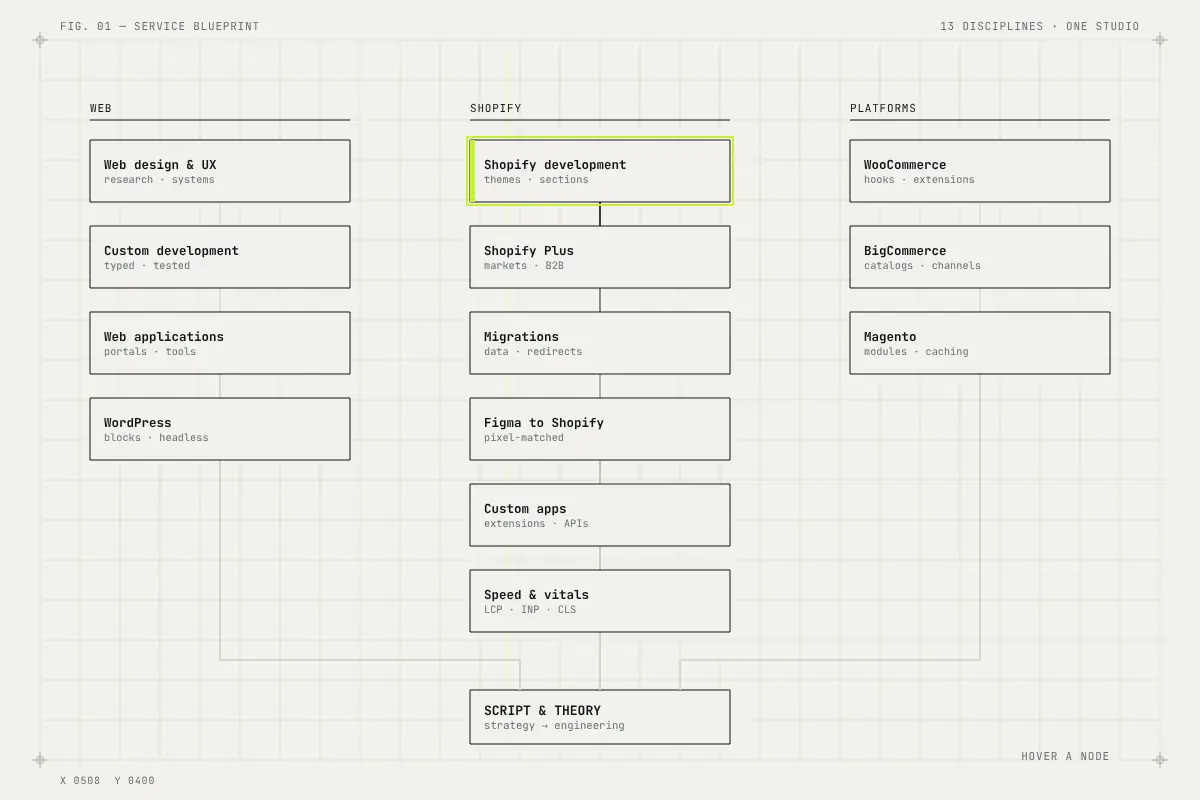Image resolution: width=1200 pixels, height=800 pixels.
Task: Open the BigCommerce node
Action: click(980, 257)
